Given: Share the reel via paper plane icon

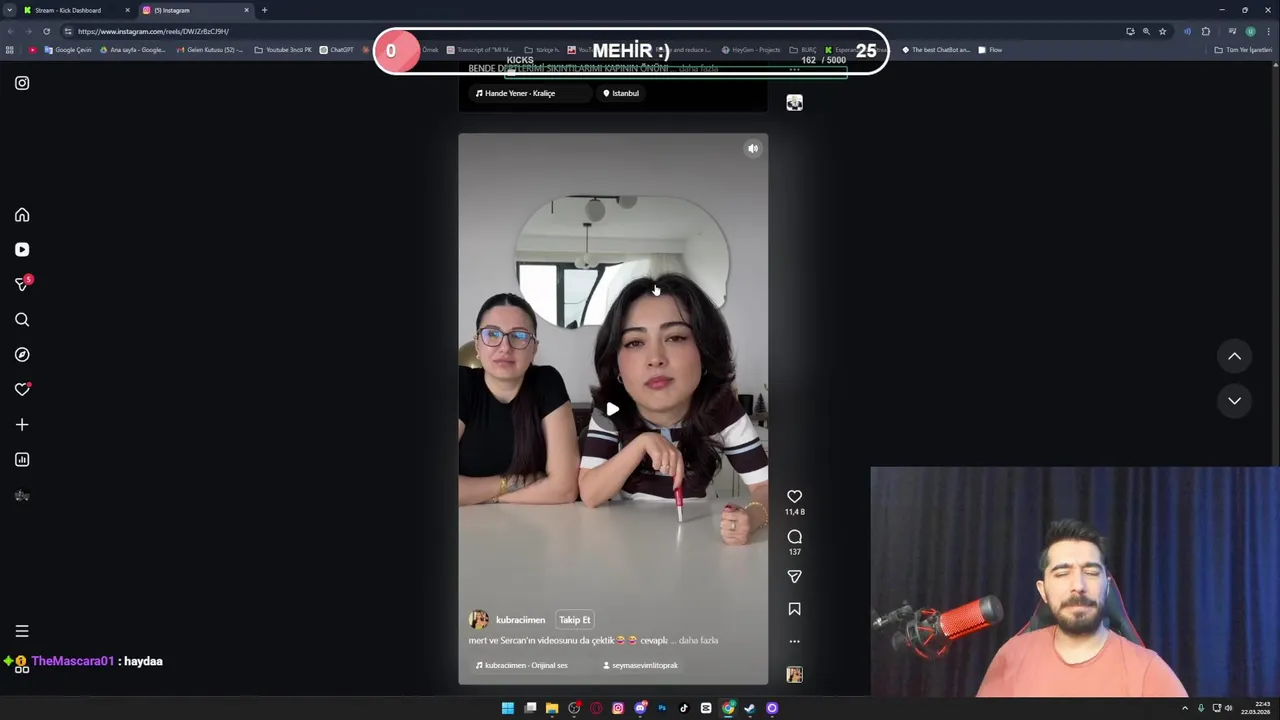Looking at the screenshot, I should pos(794,577).
